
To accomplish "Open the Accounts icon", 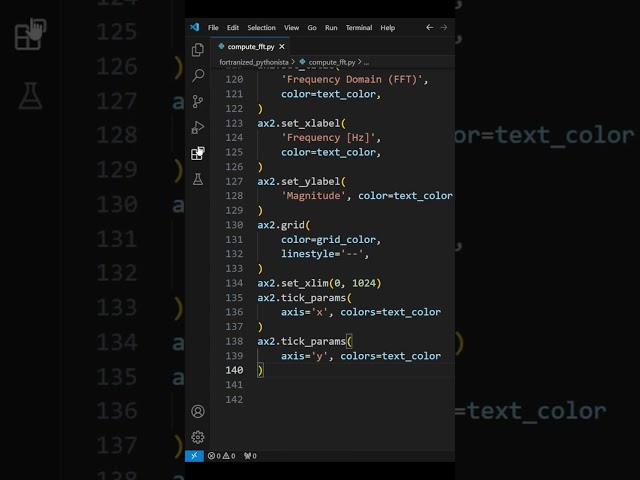I will (x=198, y=411).
